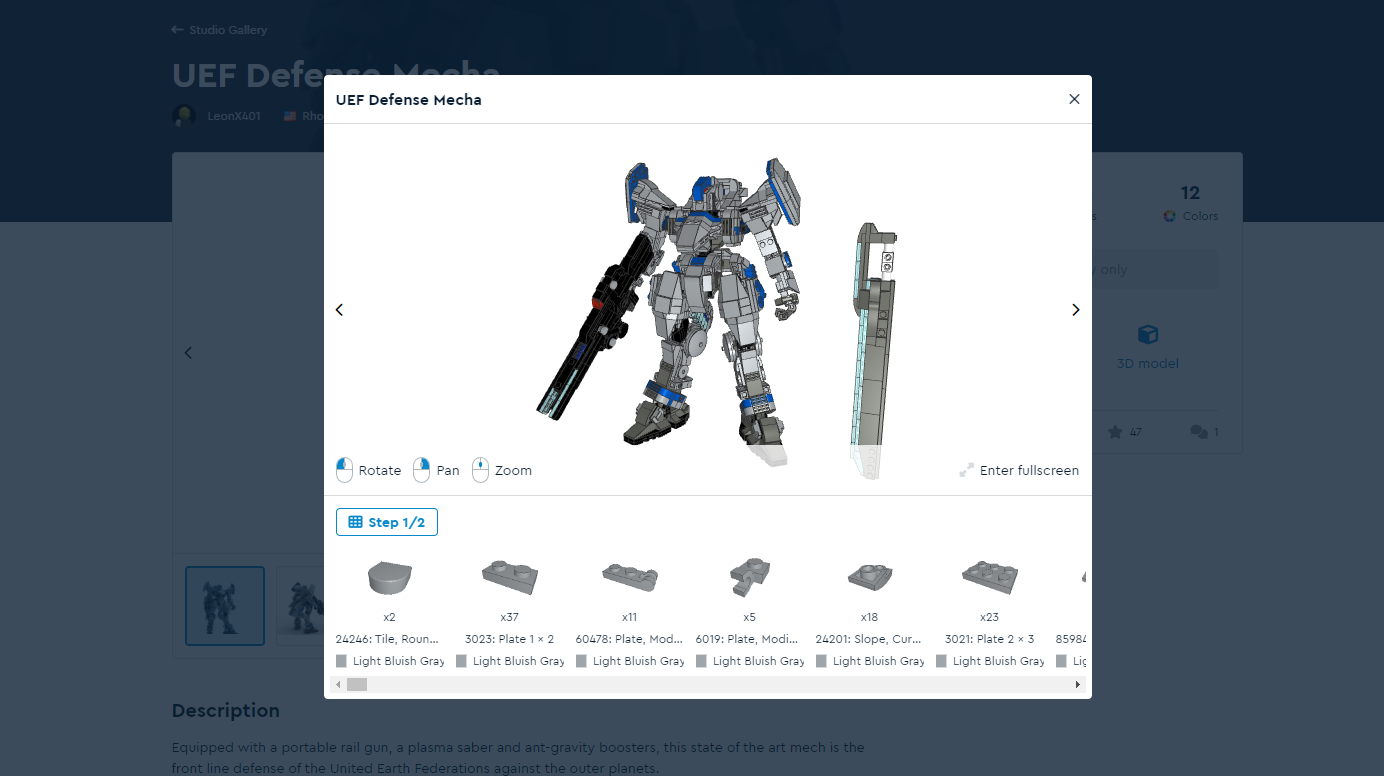Close the UEF Defense Mecha dialog
Viewport: 1384px width, 776px height.
1074,99
